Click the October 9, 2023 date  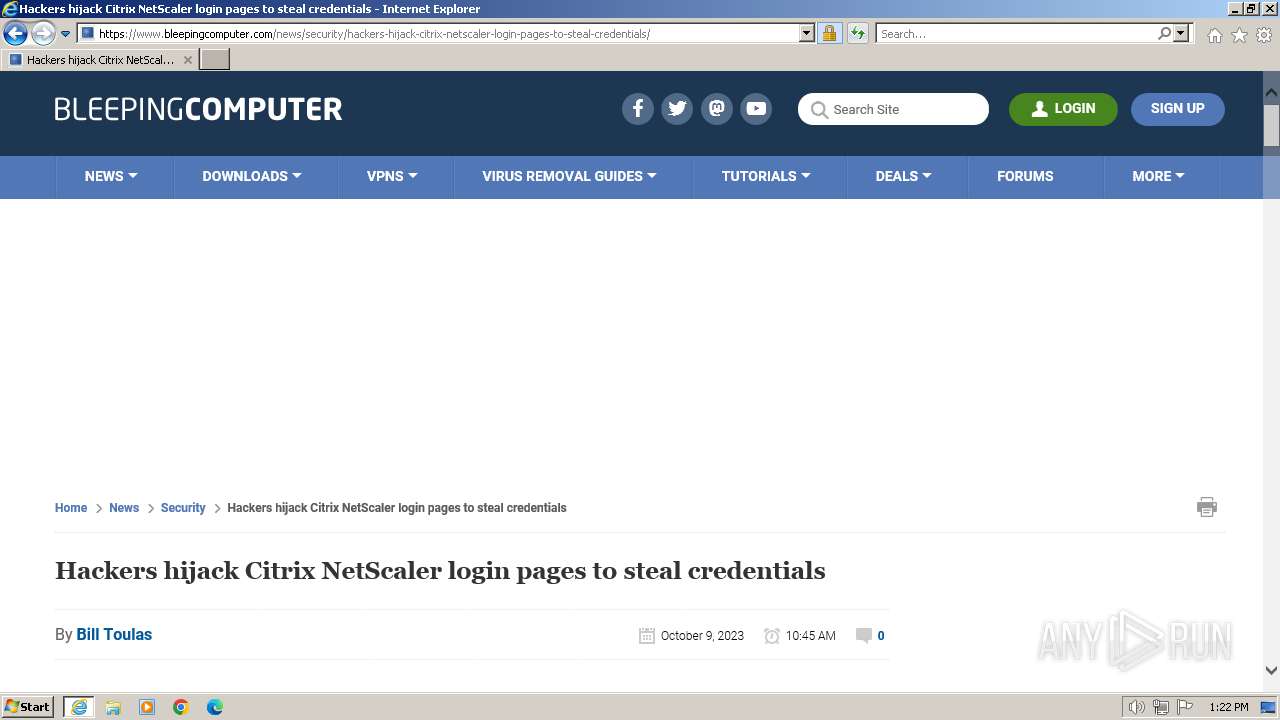click(x=702, y=636)
